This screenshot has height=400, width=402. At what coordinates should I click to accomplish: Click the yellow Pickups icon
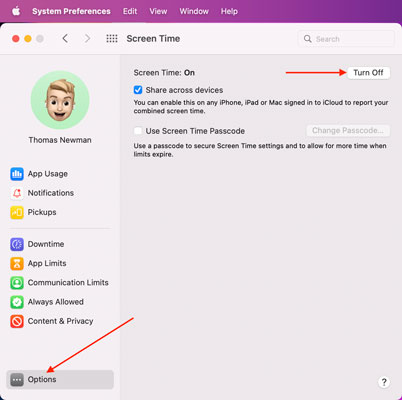point(17,212)
